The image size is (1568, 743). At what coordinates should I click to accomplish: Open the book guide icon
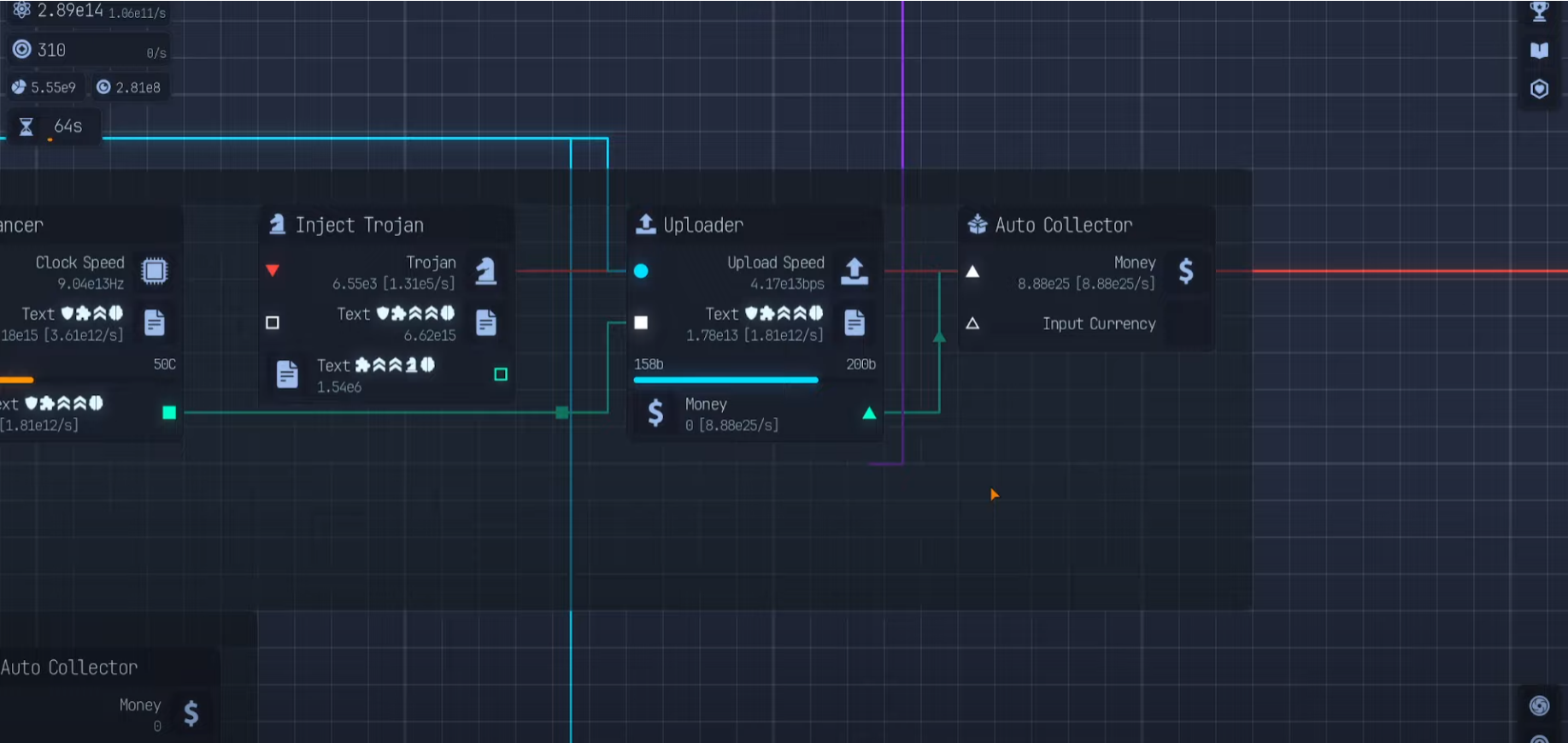(1539, 50)
